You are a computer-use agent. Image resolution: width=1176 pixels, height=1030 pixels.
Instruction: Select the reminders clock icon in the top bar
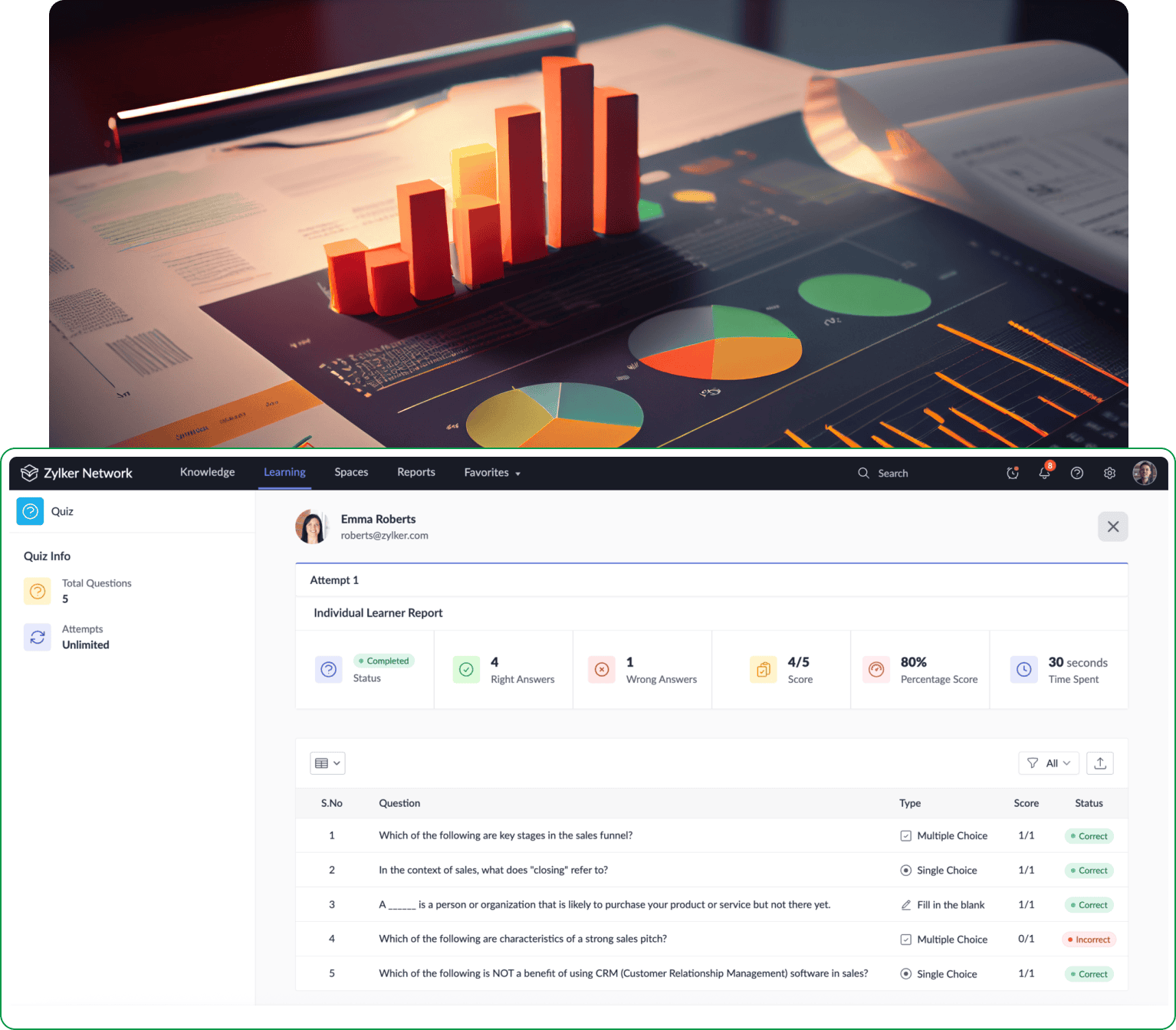coord(1013,473)
